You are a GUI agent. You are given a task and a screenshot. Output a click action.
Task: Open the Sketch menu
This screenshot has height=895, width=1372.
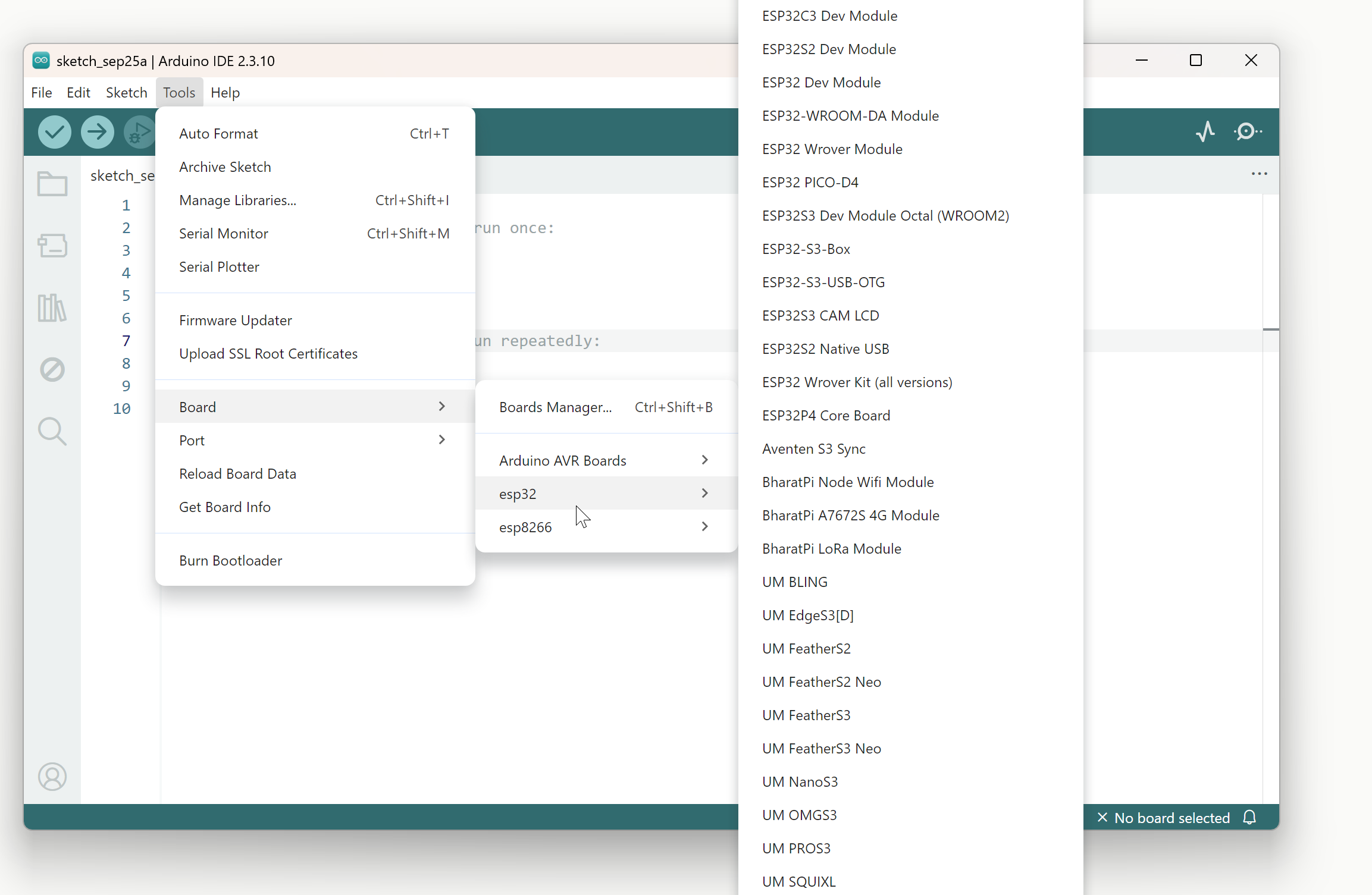[127, 93]
